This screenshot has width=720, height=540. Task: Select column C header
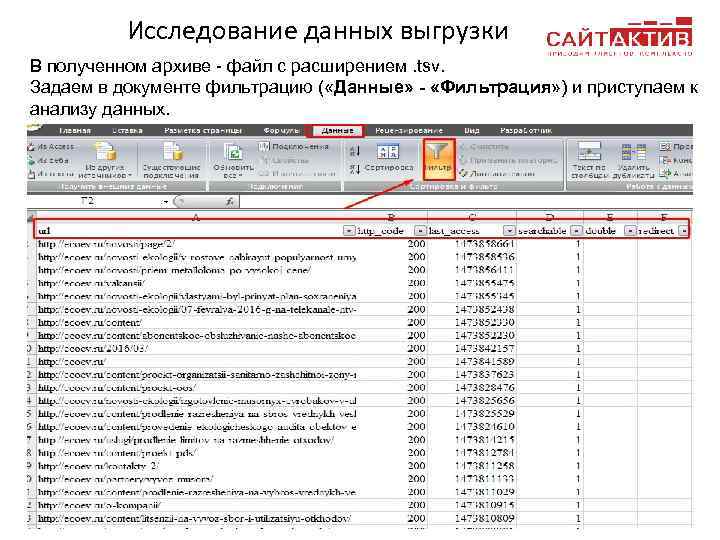tap(472, 217)
